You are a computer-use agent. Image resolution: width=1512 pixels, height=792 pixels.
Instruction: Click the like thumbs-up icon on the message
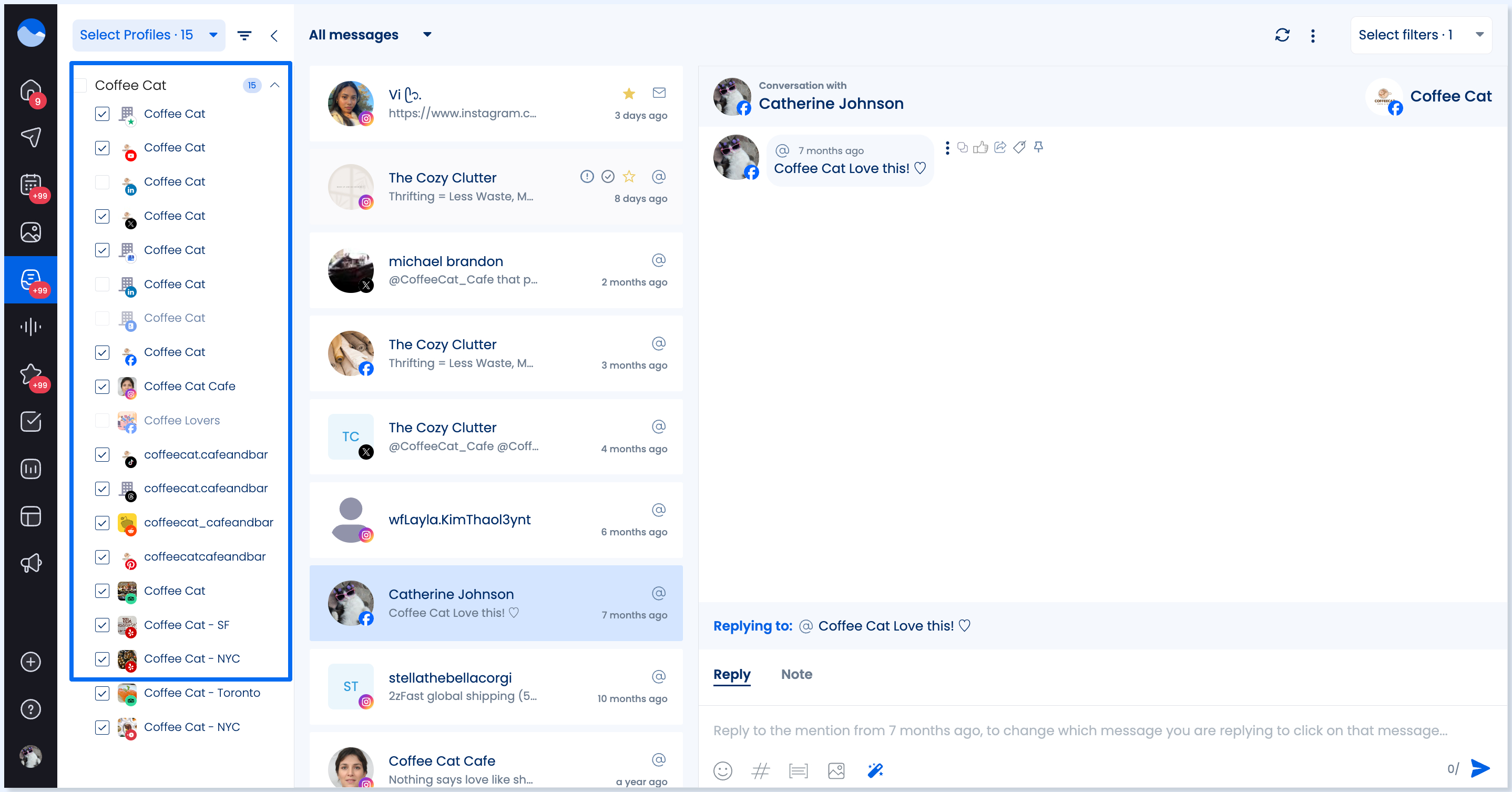coord(980,147)
